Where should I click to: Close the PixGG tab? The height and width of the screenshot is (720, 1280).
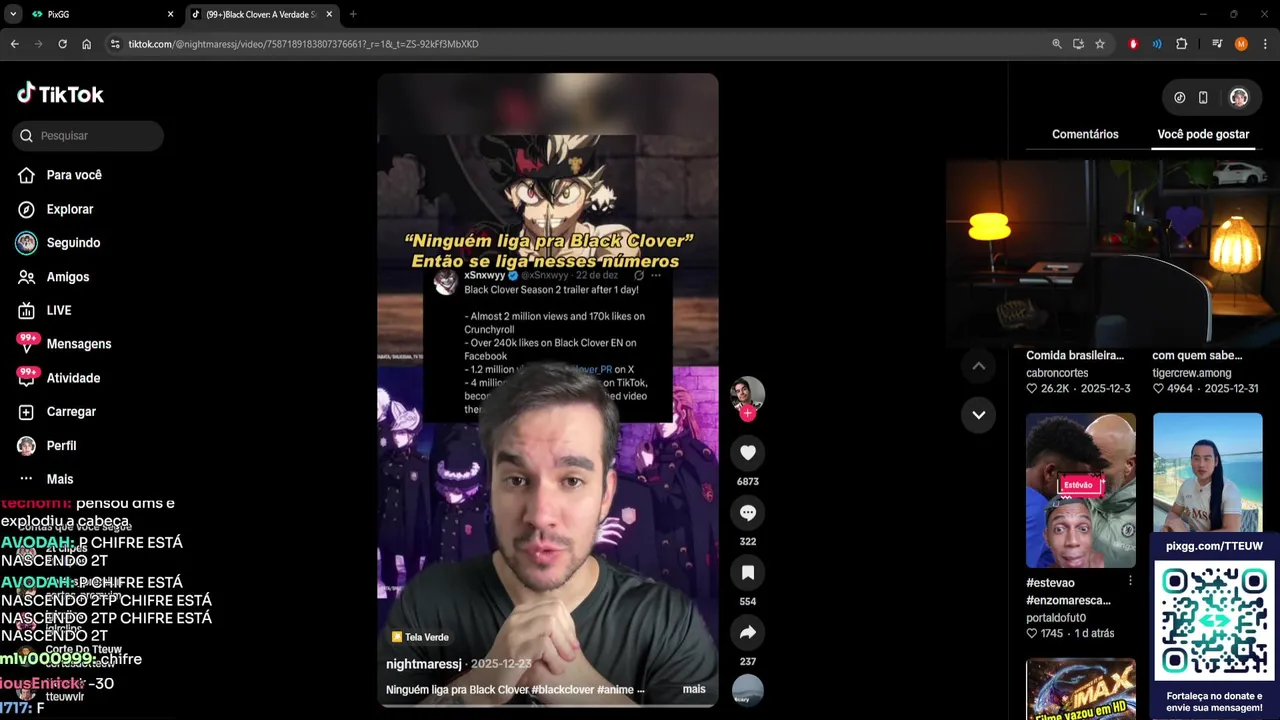[170, 14]
